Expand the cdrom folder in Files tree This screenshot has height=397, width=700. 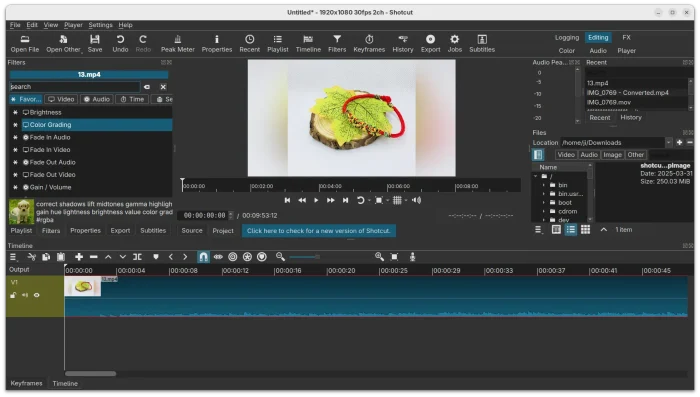click(543, 211)
